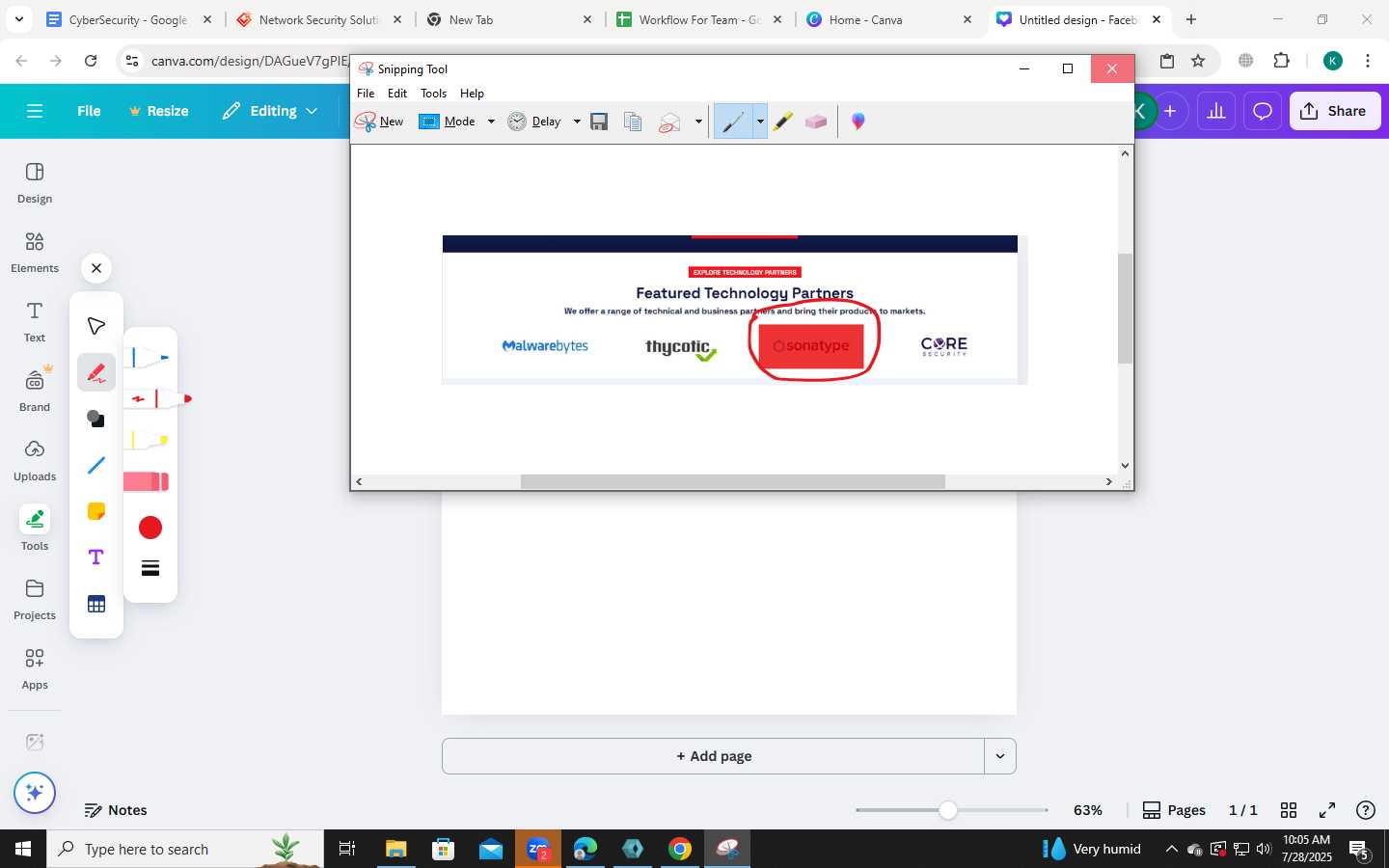1389x868 pixels.
Task: Send the snip with envelope icon
Action: (x=669, y=122)
